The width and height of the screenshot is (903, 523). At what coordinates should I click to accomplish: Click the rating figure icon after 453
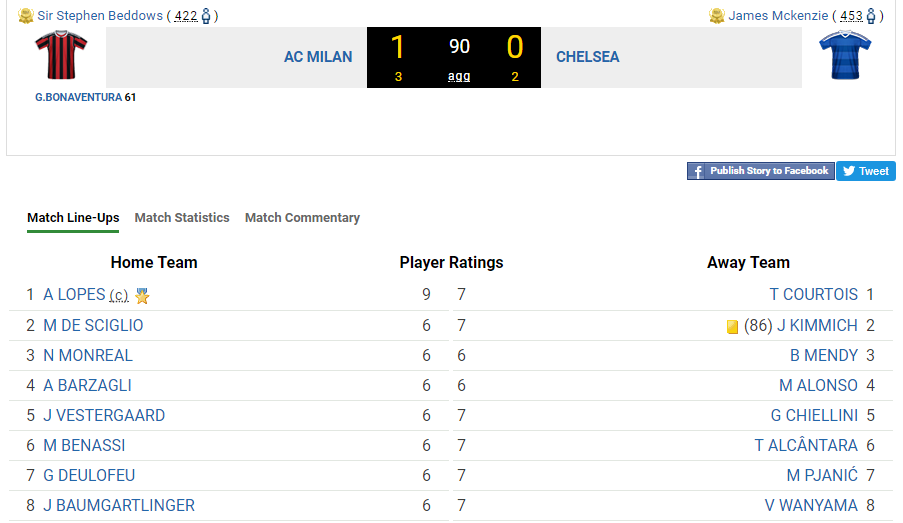[871, 16]
